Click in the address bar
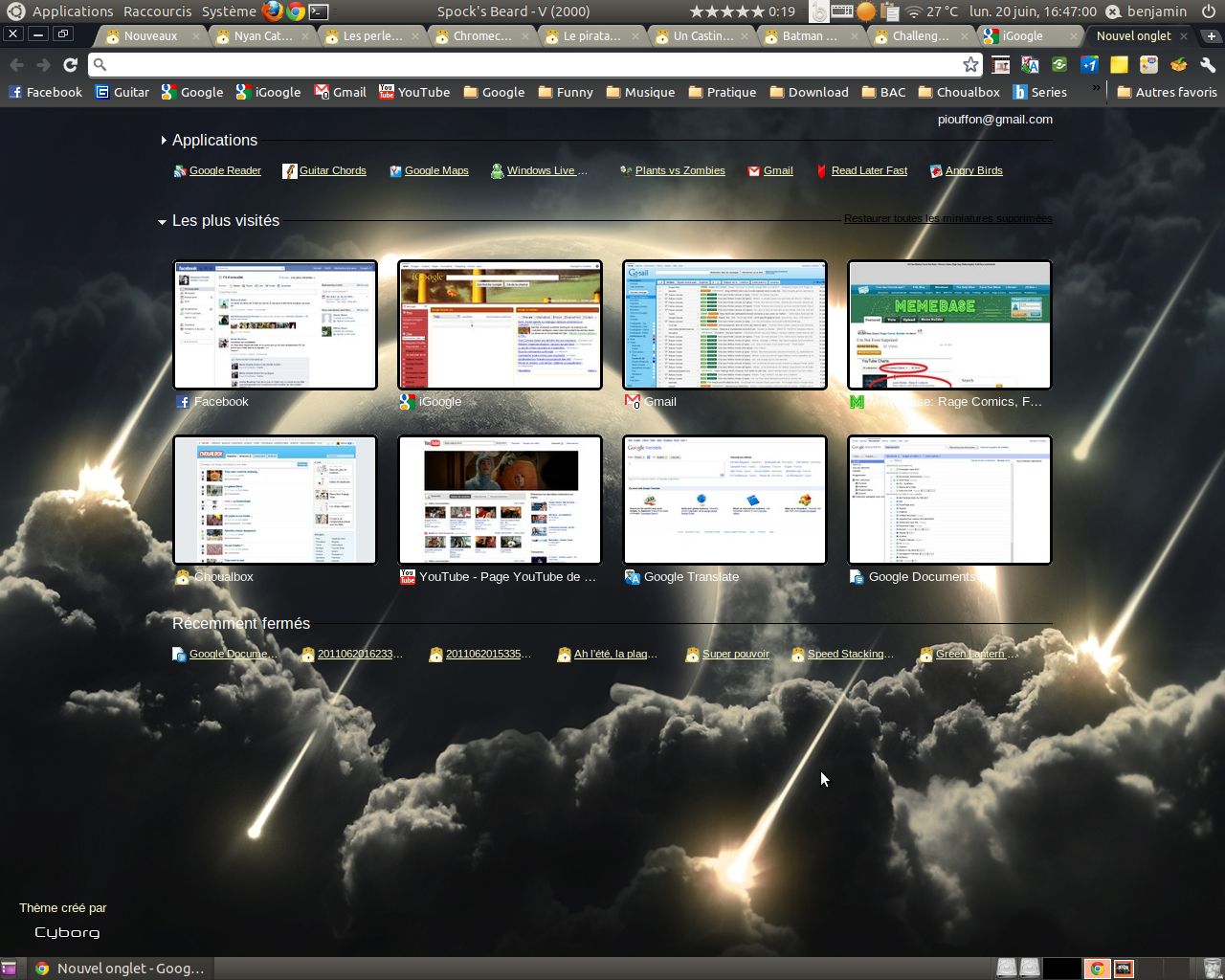 (x=526, y=65)
